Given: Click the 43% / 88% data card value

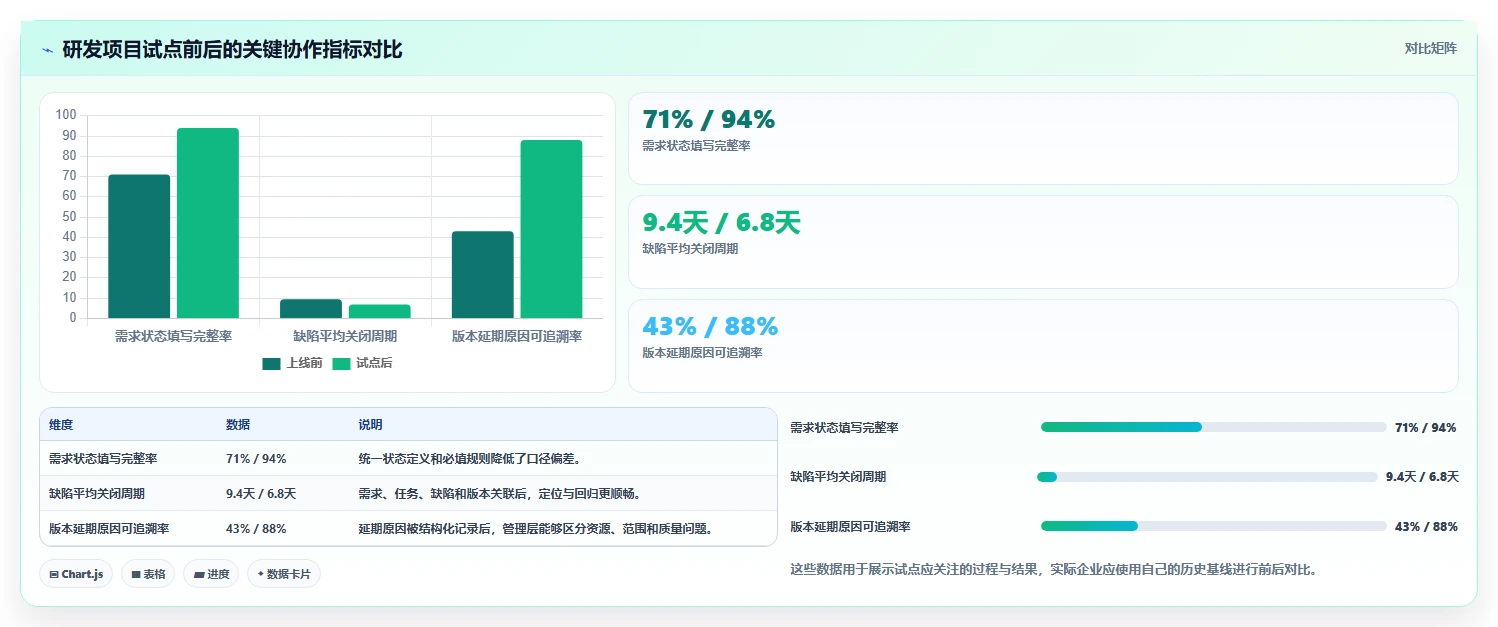Looking at the screenshot, I should pos(710,326).
